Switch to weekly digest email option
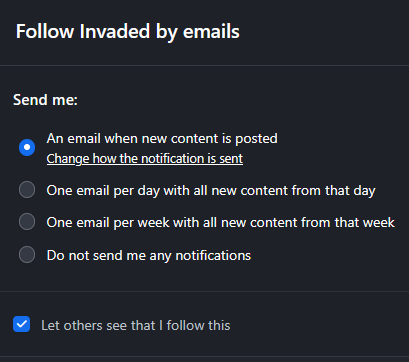The height and width of the screenshot is (362, 409). coord(27,222)
